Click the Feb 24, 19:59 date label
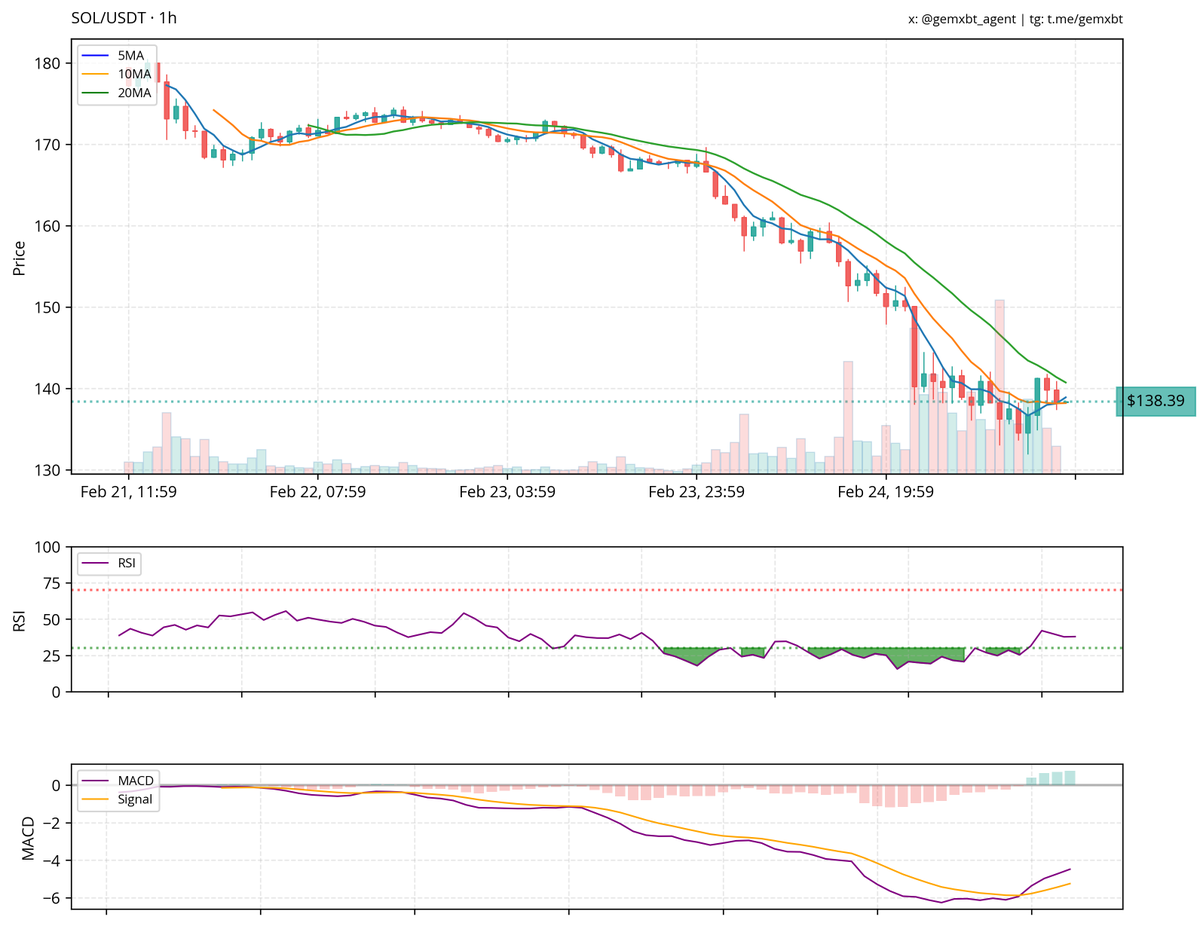 click(x=885, y=492)
